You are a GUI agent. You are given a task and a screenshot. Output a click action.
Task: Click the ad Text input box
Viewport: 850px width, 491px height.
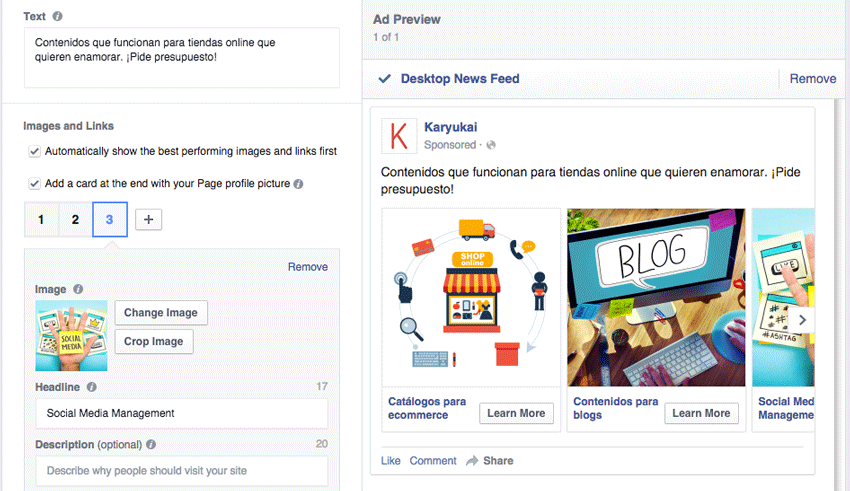[182, 57]
